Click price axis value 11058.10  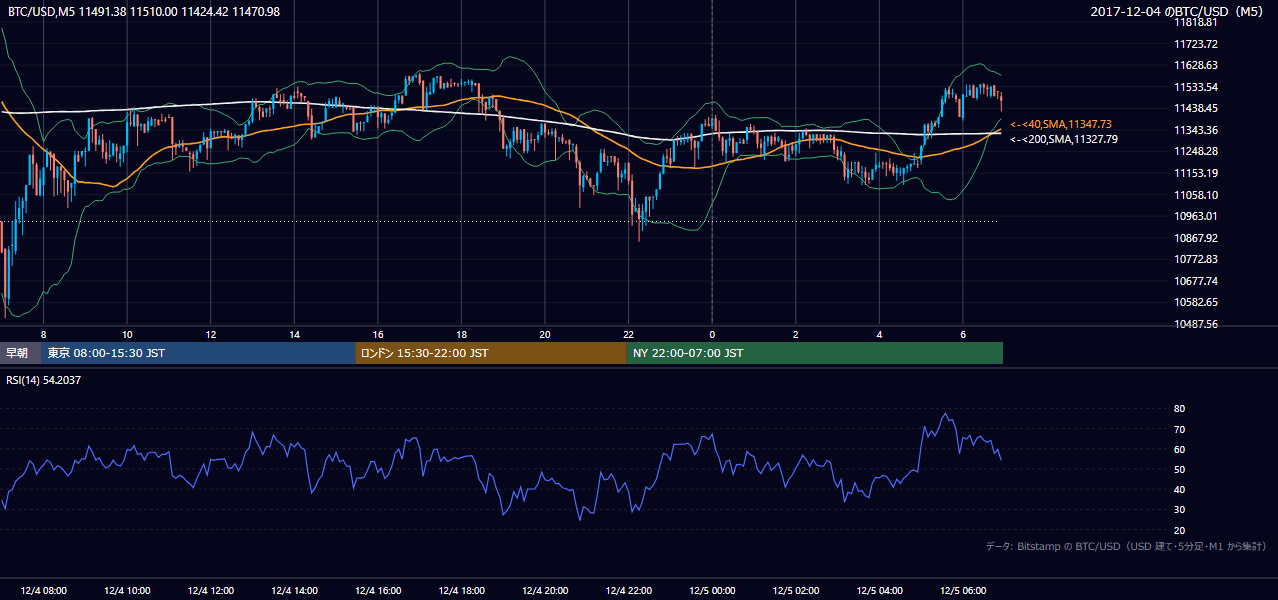click(x=1196, y=195)
